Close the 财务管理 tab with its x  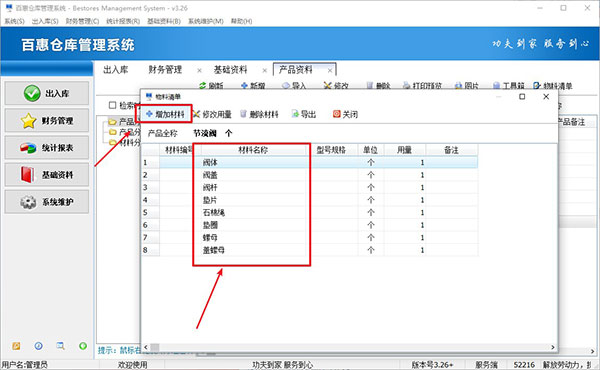(x=199, y=70)
